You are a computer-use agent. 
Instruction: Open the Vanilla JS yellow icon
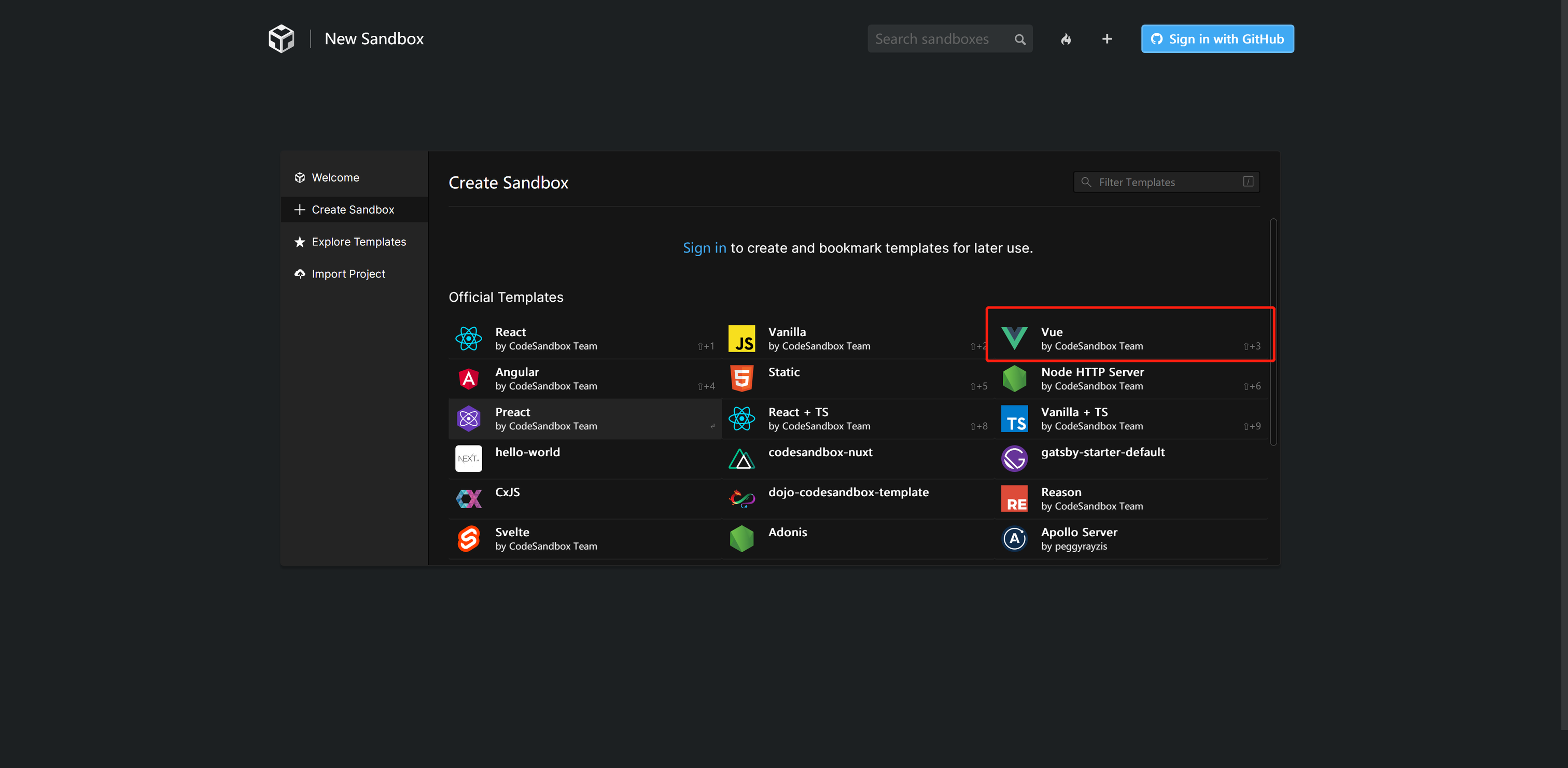(x=741, y=338)
